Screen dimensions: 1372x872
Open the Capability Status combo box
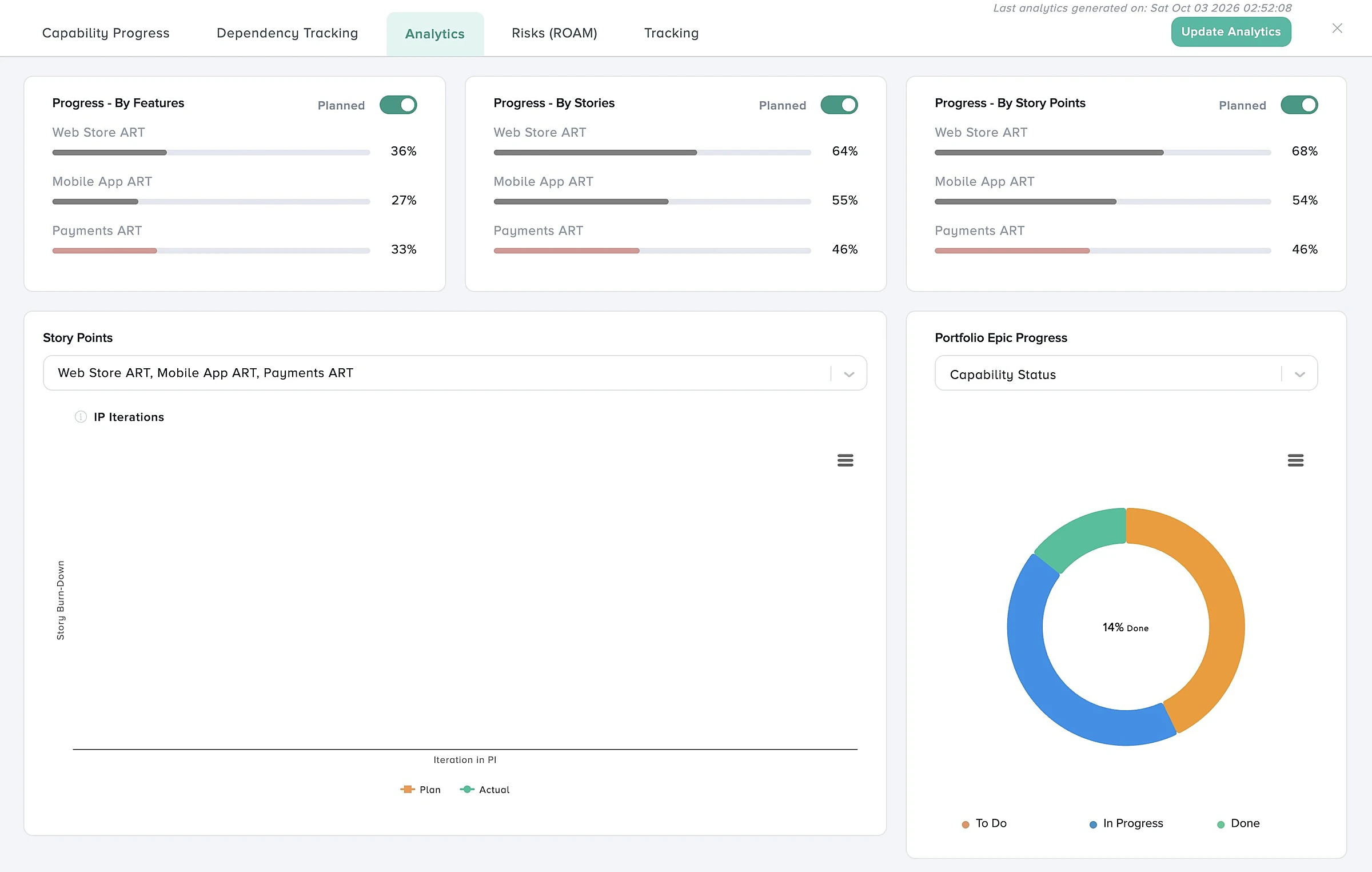(x=1126, y=373)
